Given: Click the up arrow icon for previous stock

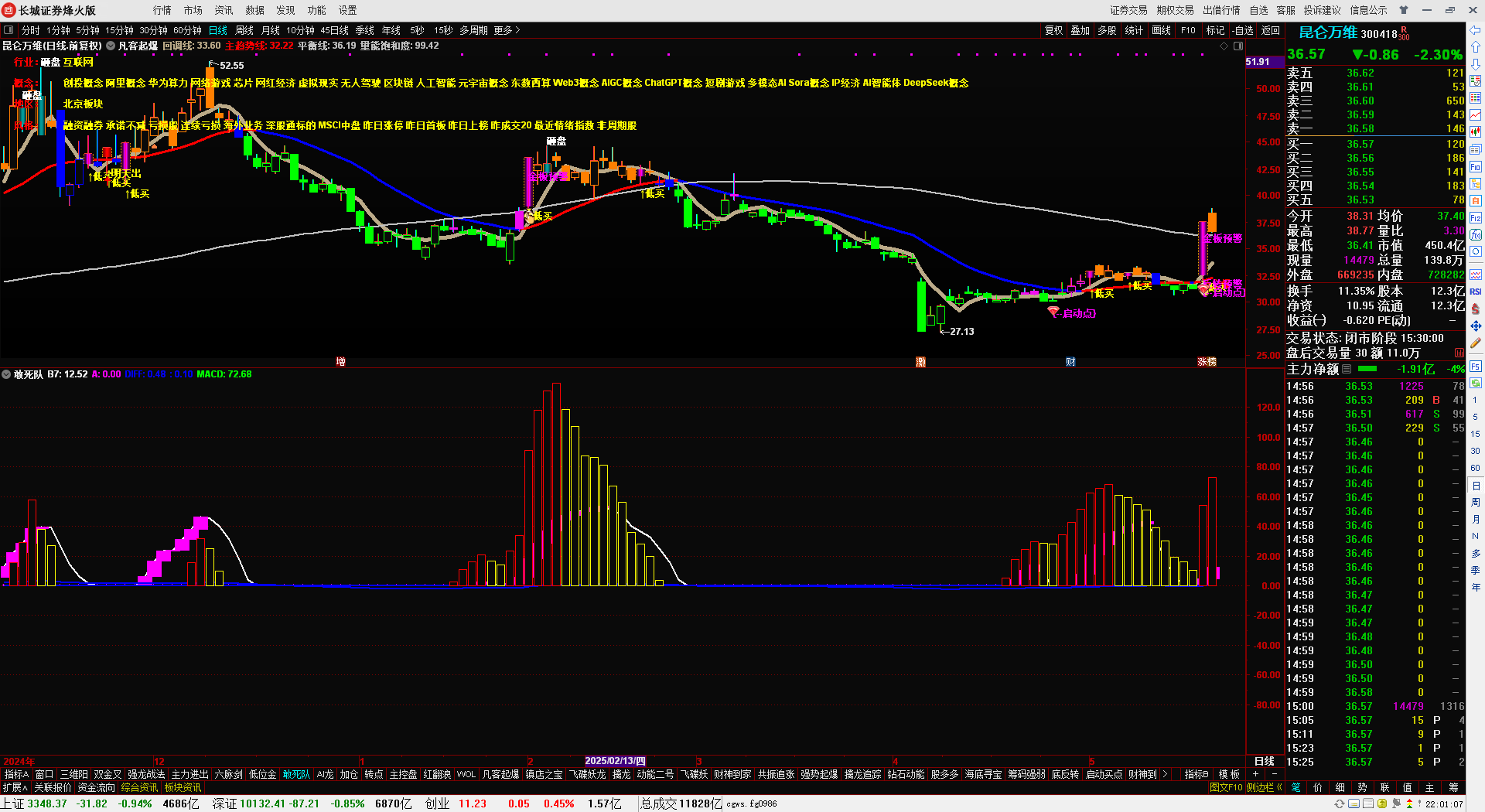Looking at the screenshot, I should click(x=1476, y=47).
